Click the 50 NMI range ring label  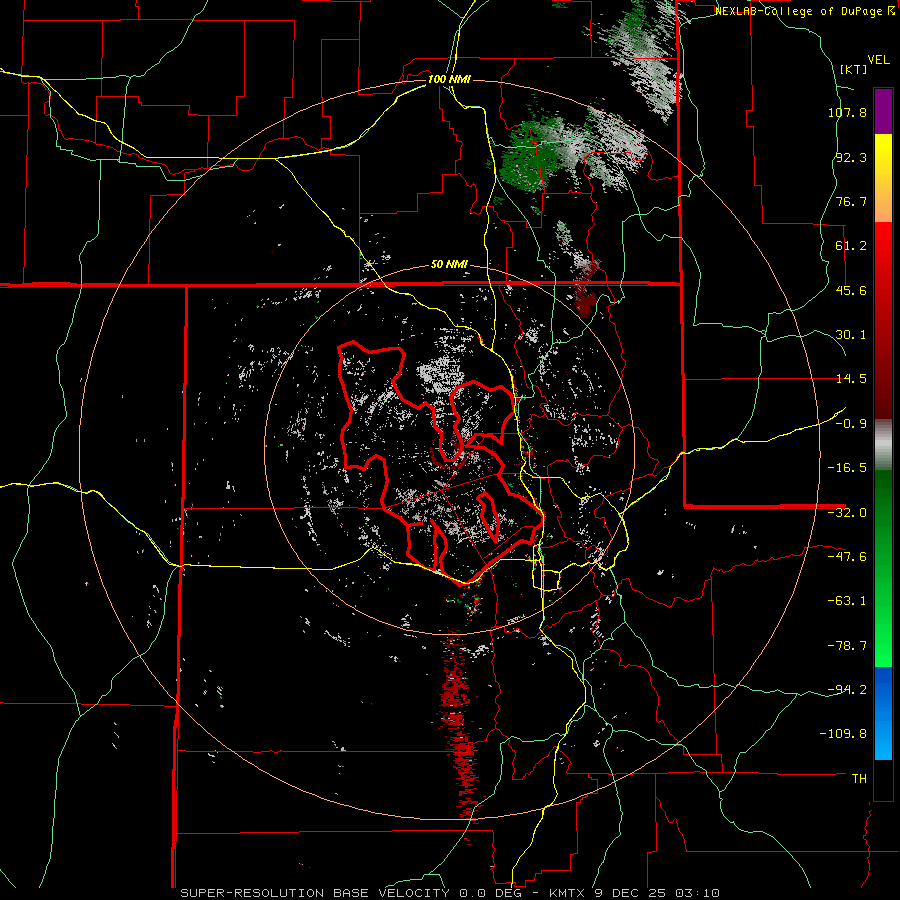click(x=449, y=265)
